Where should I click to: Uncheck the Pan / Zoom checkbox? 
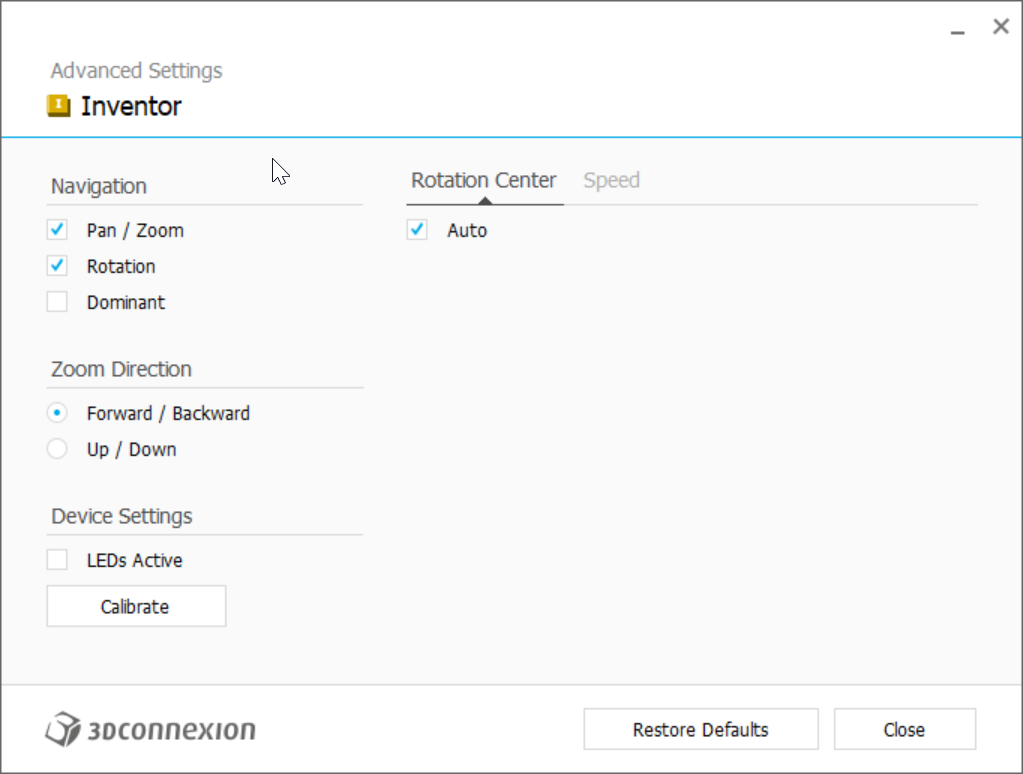(x=57, y=230)
